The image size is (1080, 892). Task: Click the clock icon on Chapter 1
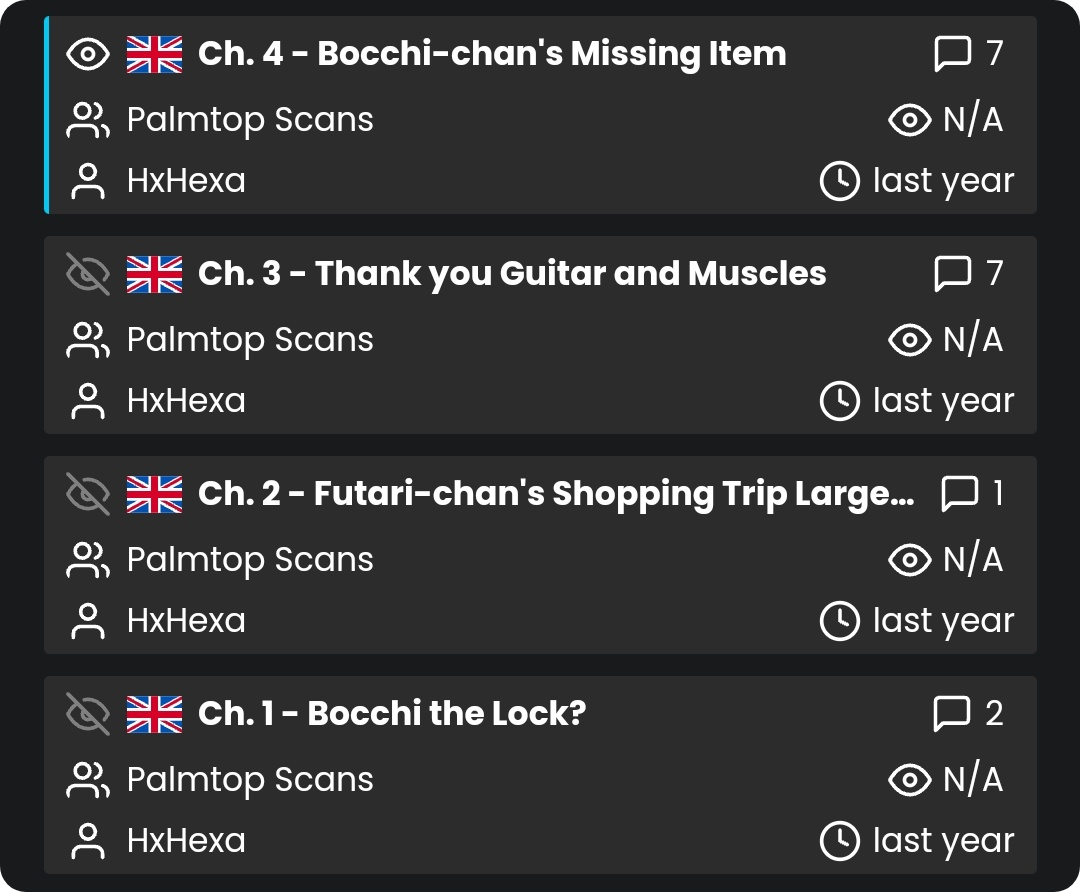tap(839, 841)
